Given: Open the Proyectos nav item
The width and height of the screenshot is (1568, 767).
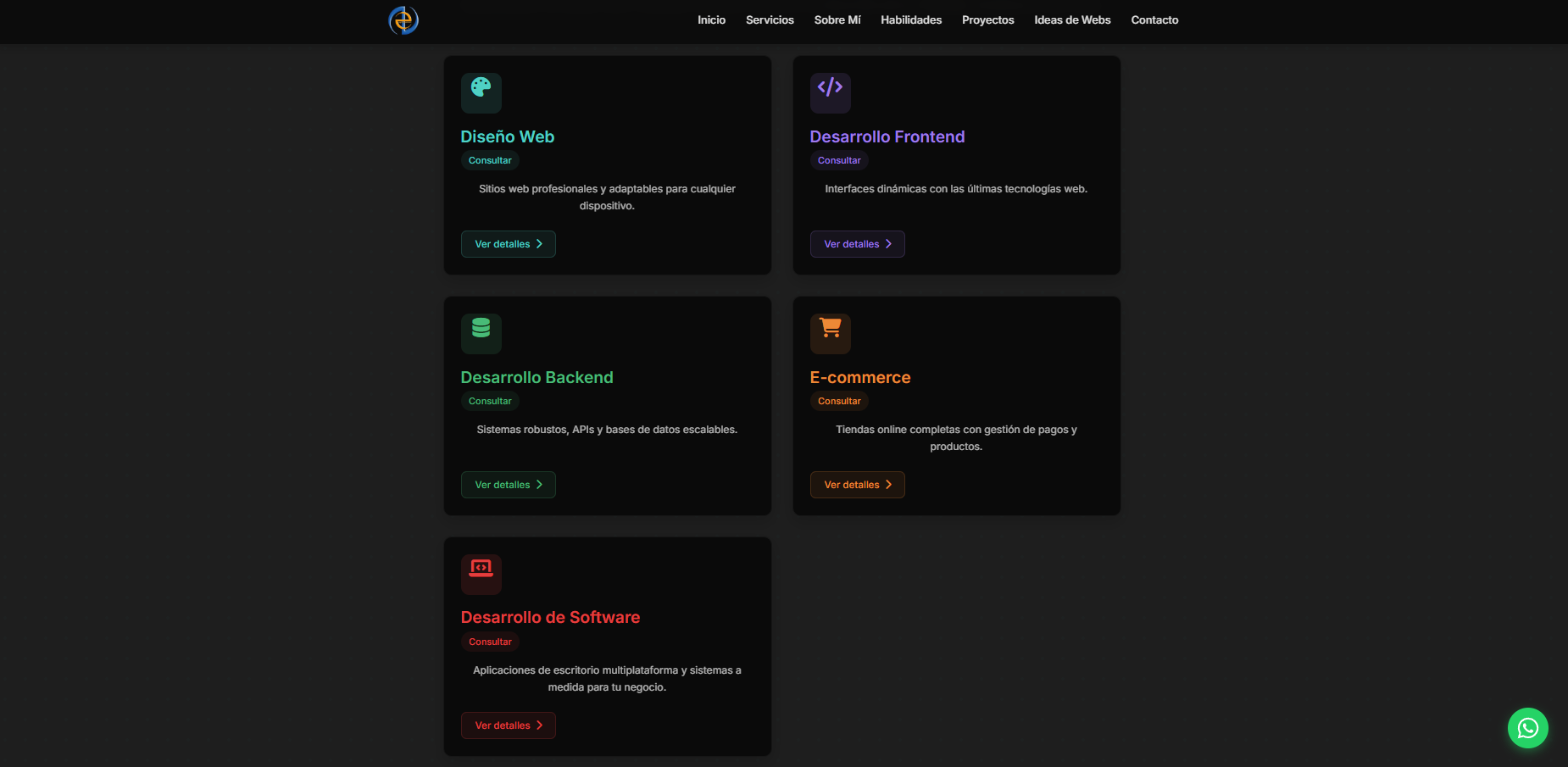Looking at the screenshot, I should [x=987, y=20].
